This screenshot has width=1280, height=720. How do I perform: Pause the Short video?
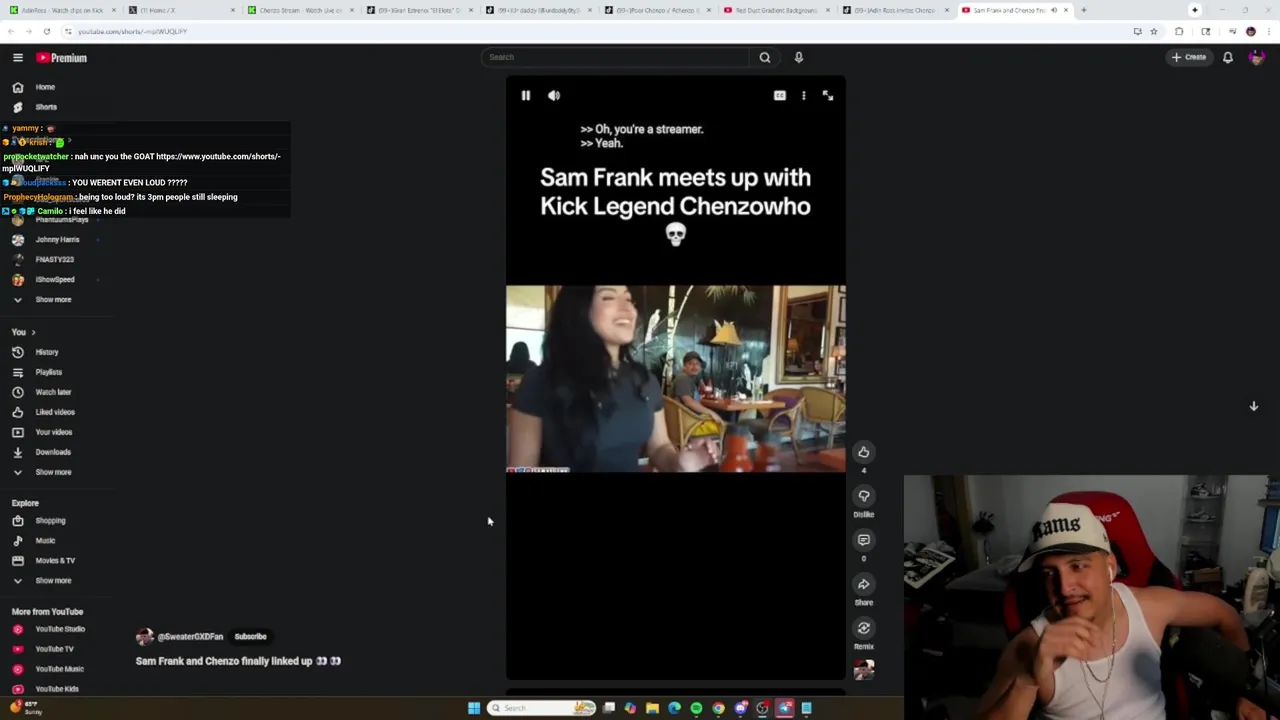tap(526, 95)
